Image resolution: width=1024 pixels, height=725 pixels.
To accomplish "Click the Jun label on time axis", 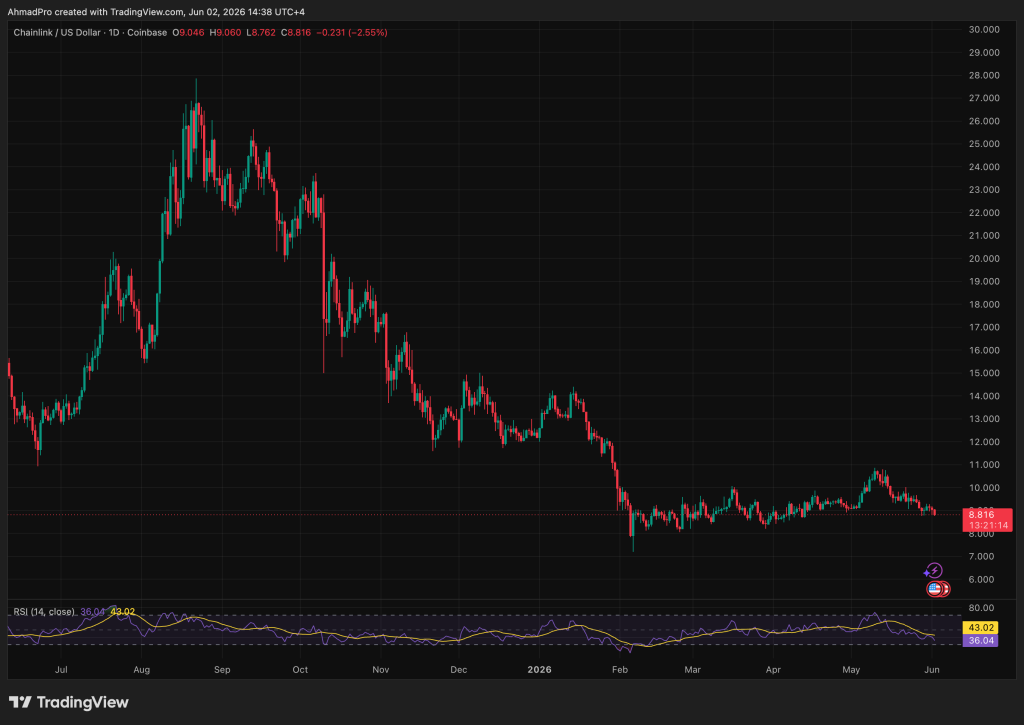I will pyautogui.click(x=933, y=669).
